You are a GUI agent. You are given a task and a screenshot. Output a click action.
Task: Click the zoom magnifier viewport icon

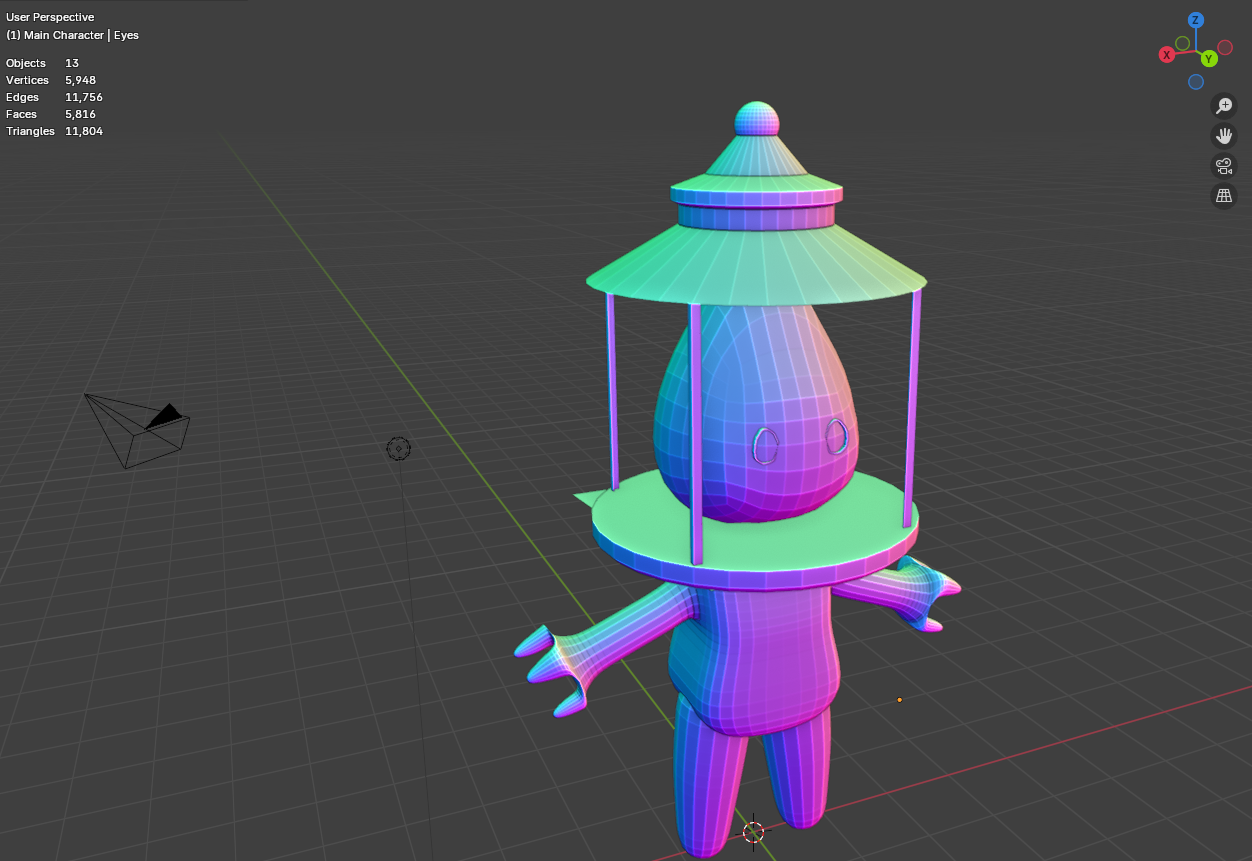(x=1224, y=105)
